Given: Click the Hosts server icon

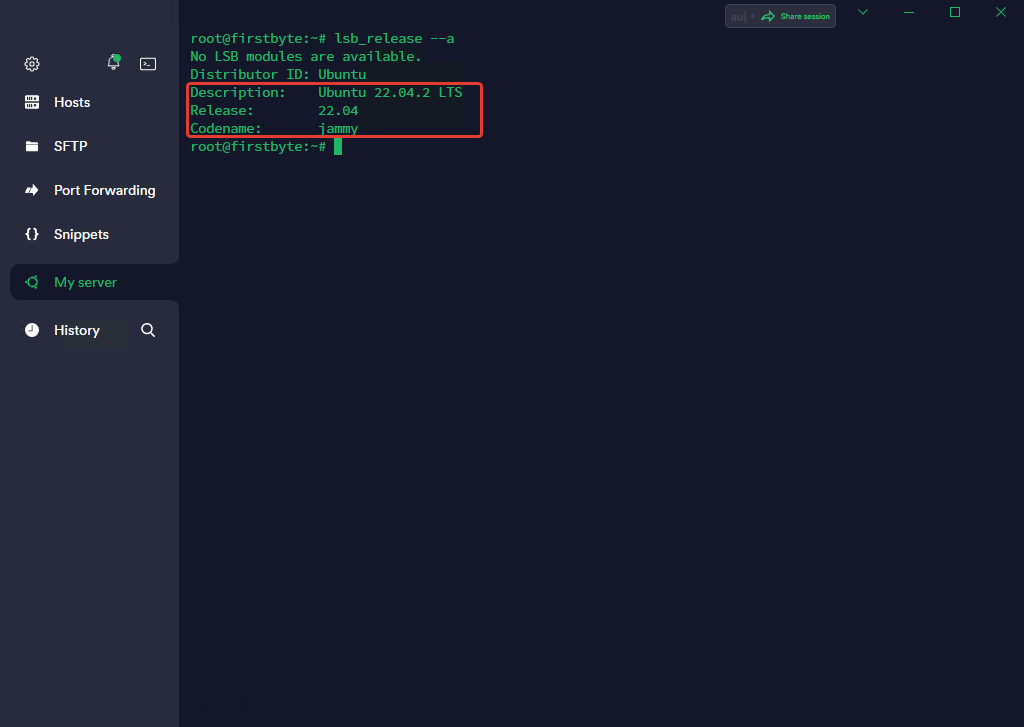Looking at the screenshot, I should 32,102.
